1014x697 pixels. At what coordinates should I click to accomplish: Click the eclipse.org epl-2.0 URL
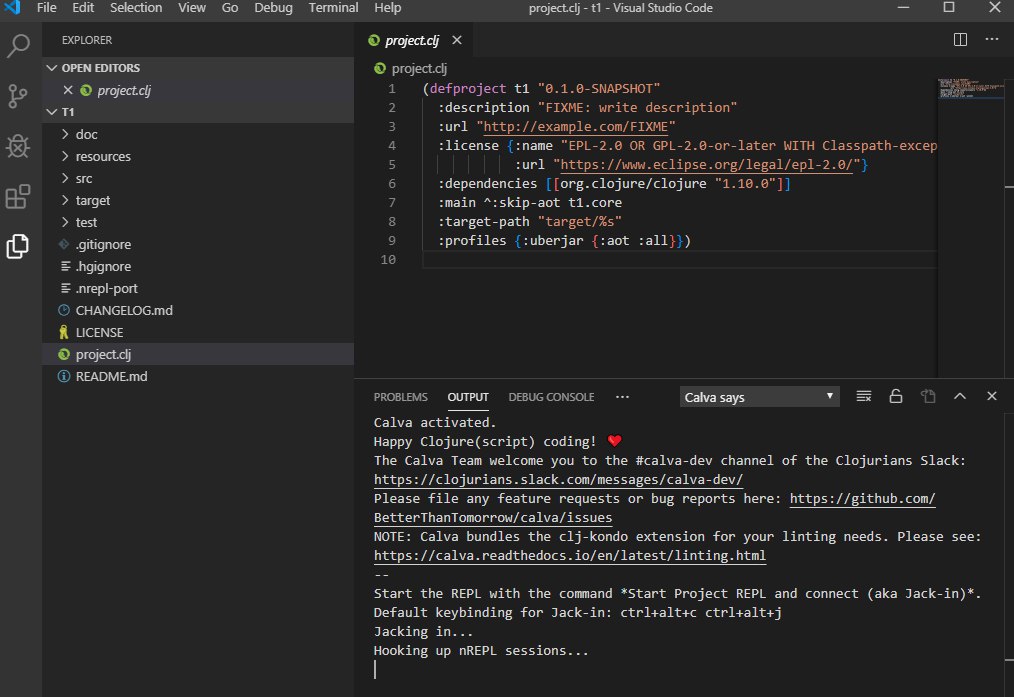[x=706, y=165]
